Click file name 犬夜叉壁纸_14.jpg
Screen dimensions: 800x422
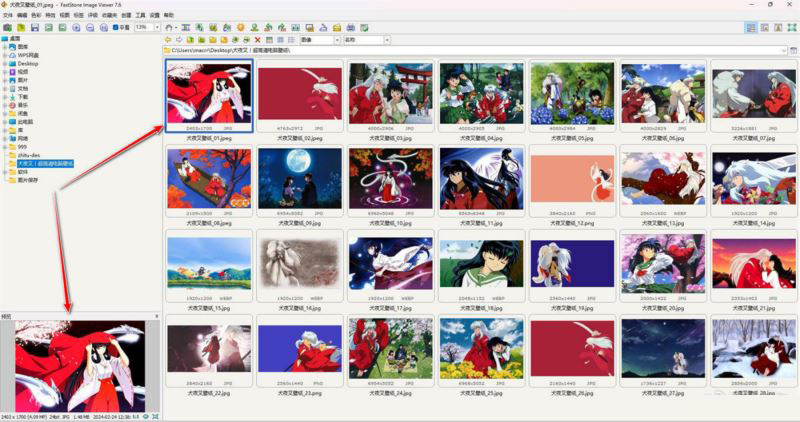(x=754, y=223)
